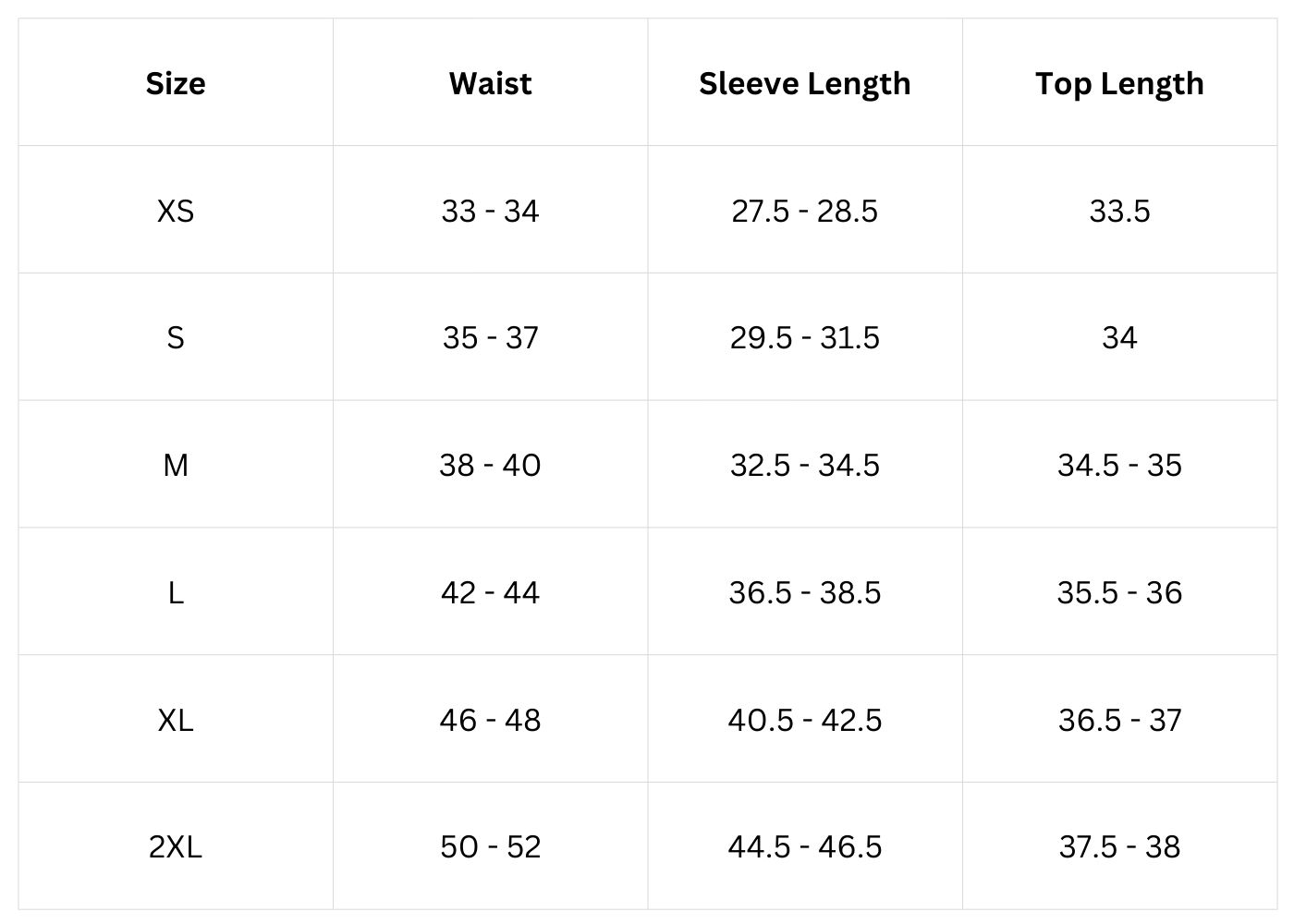Screen dimensions: 1294x924
Task: Click waist value 50 - 52
Action: point(490,846)
